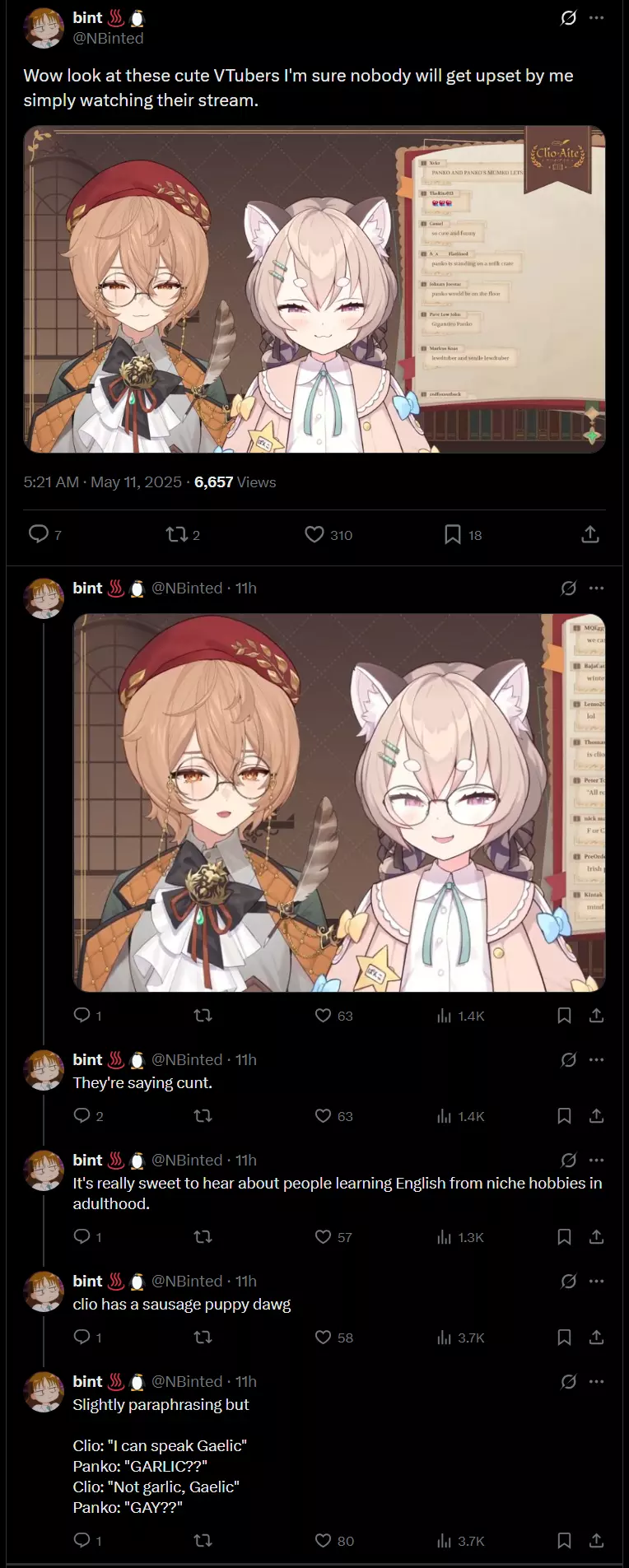Open the 5:21 AM May 11, 2025 timestamp
The height and width of the screenshot is (1568, 629).
(x=103, y=482)
